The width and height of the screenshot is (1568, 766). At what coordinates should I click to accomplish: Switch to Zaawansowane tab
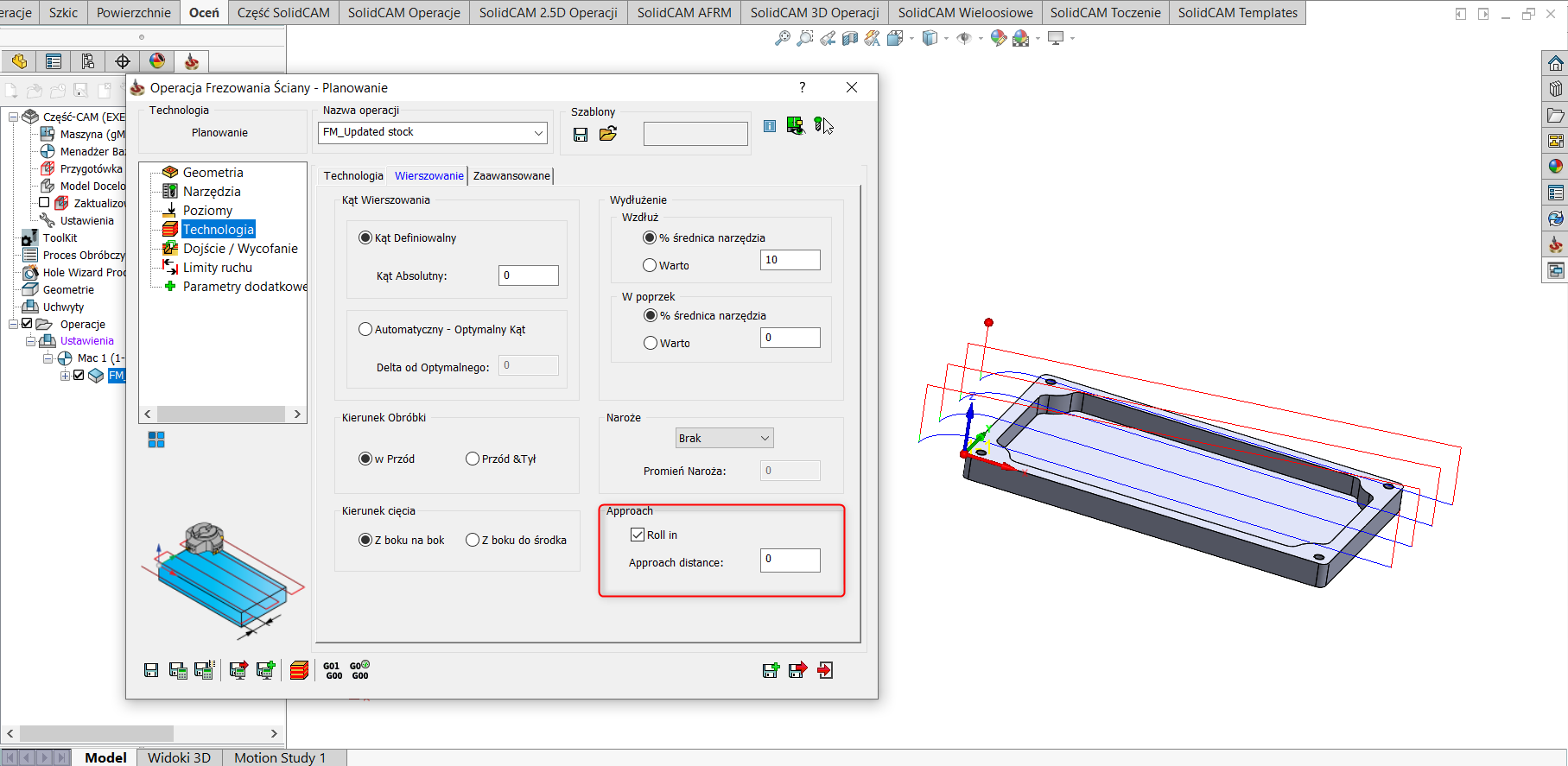511,175
